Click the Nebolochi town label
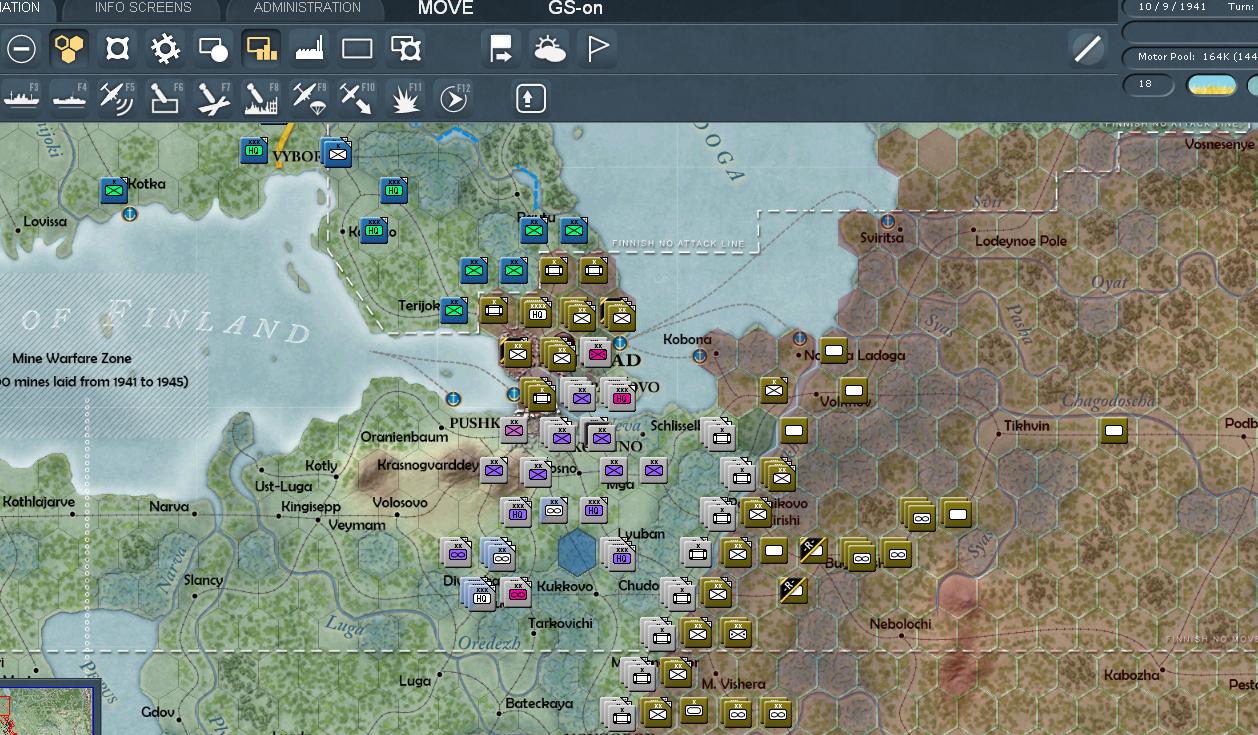This screenshot has height=735, width=1258. (900, 624)
